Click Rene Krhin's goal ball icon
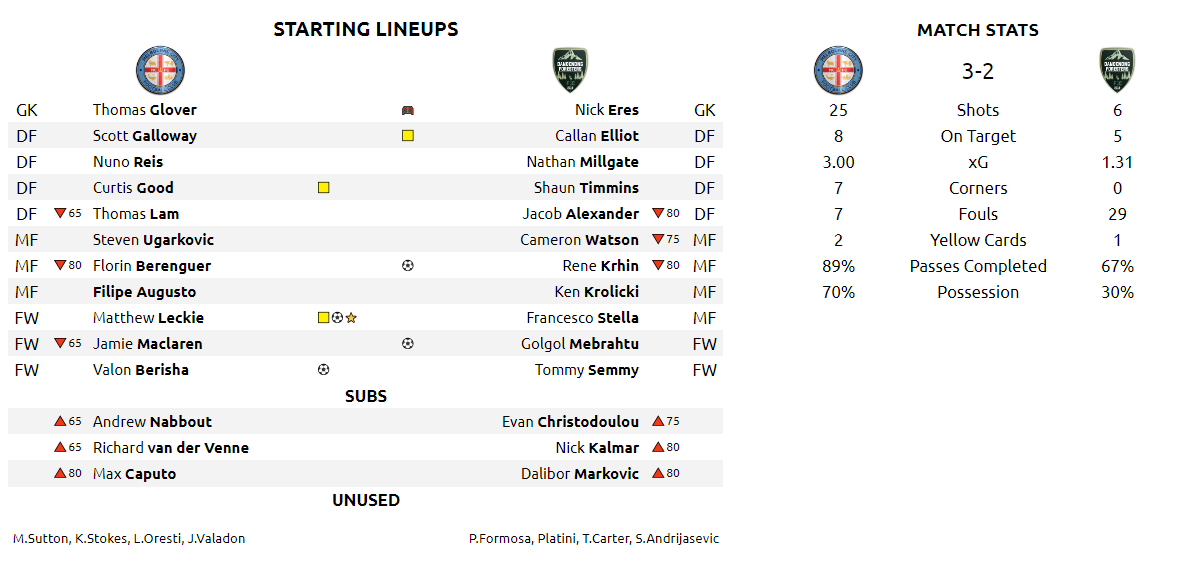The image size is (1183, 563). (x=407, y=266)
